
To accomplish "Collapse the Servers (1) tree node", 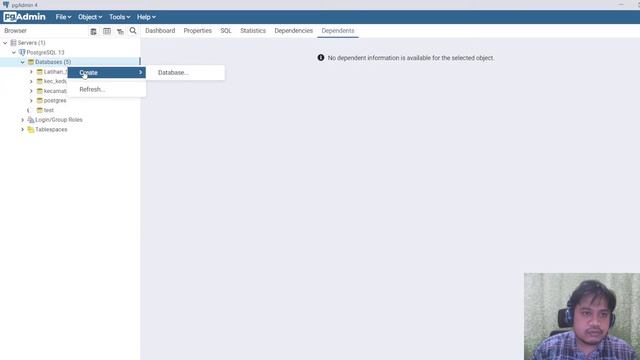I will (x=5, y=43).
